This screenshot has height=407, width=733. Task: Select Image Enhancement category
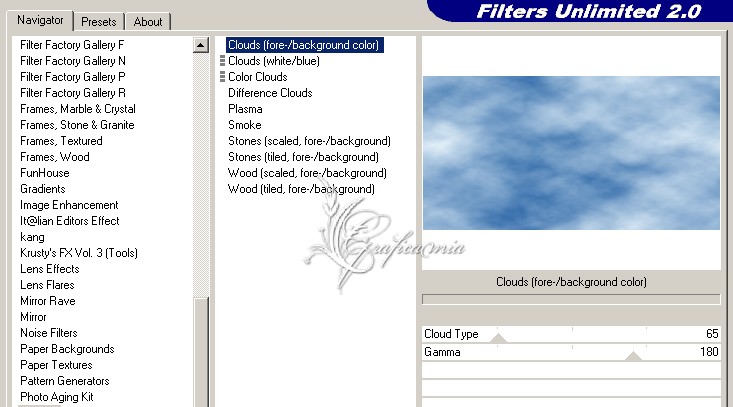coord(69,205)
